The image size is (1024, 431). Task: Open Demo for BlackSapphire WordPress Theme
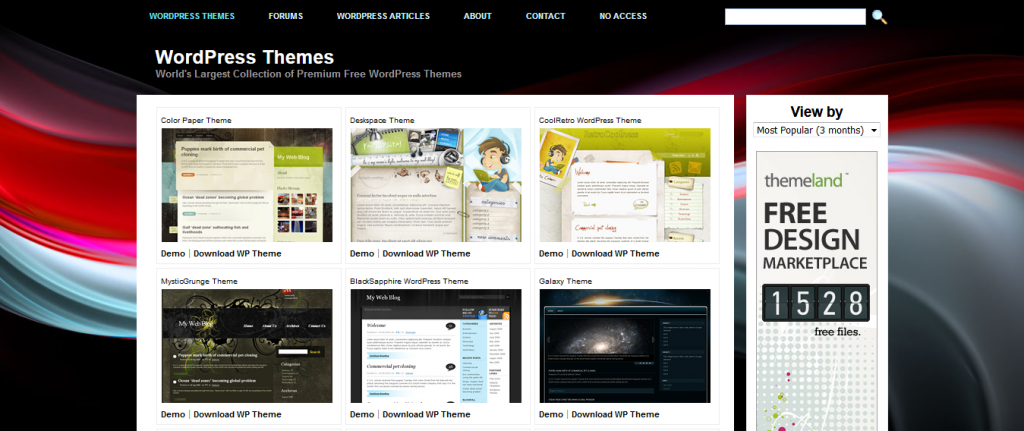pyautogui.click(x=362, y=414)
